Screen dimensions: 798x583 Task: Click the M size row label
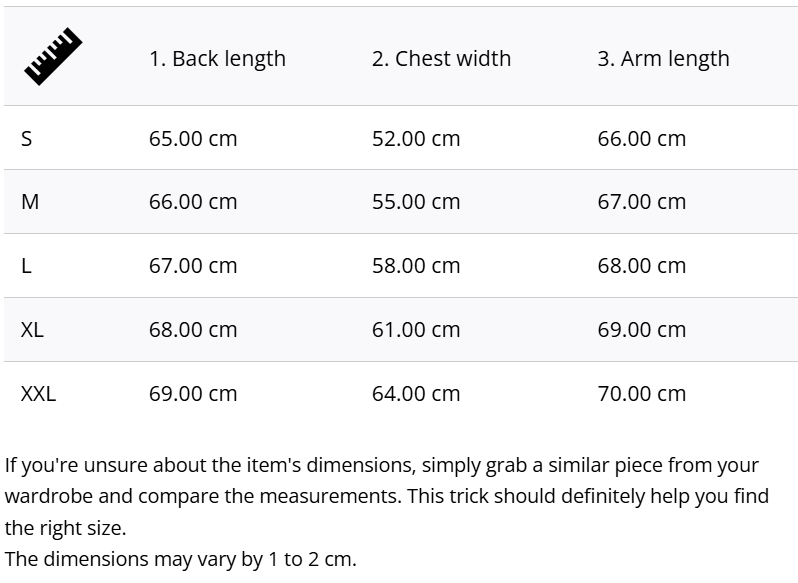tap(30, 202)
